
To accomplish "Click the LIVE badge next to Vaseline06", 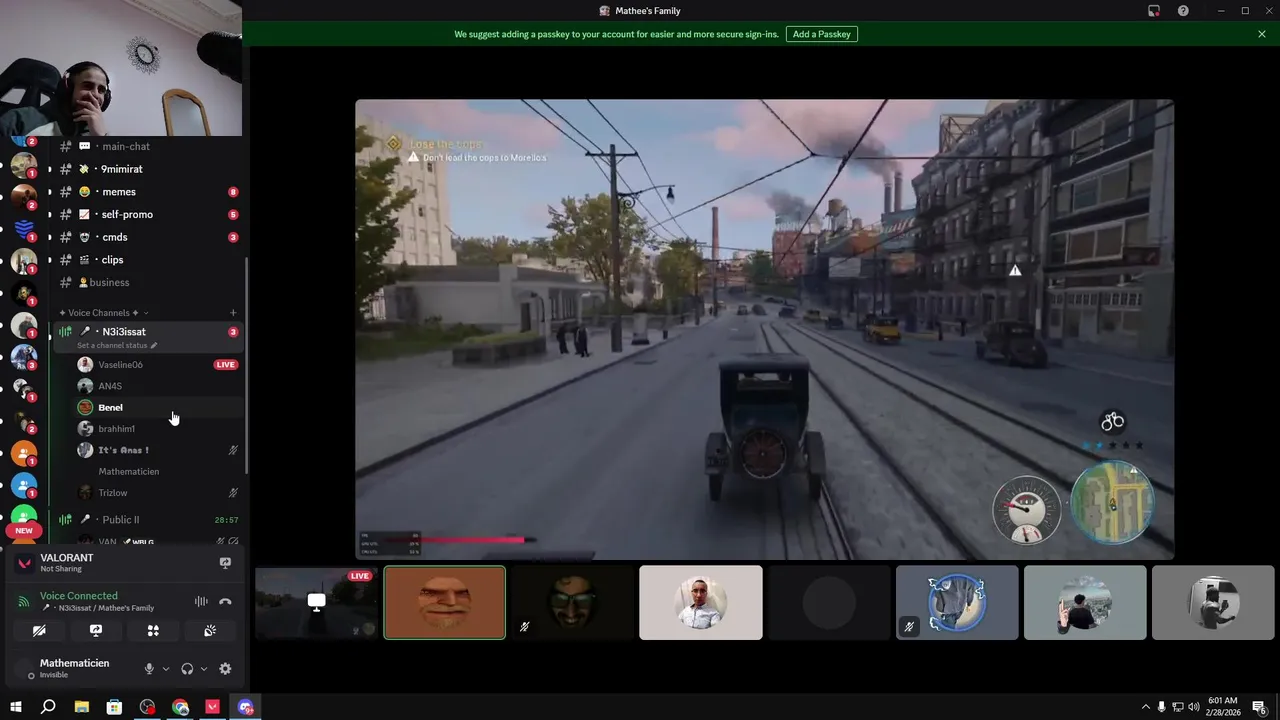I will tap(226, 365).
